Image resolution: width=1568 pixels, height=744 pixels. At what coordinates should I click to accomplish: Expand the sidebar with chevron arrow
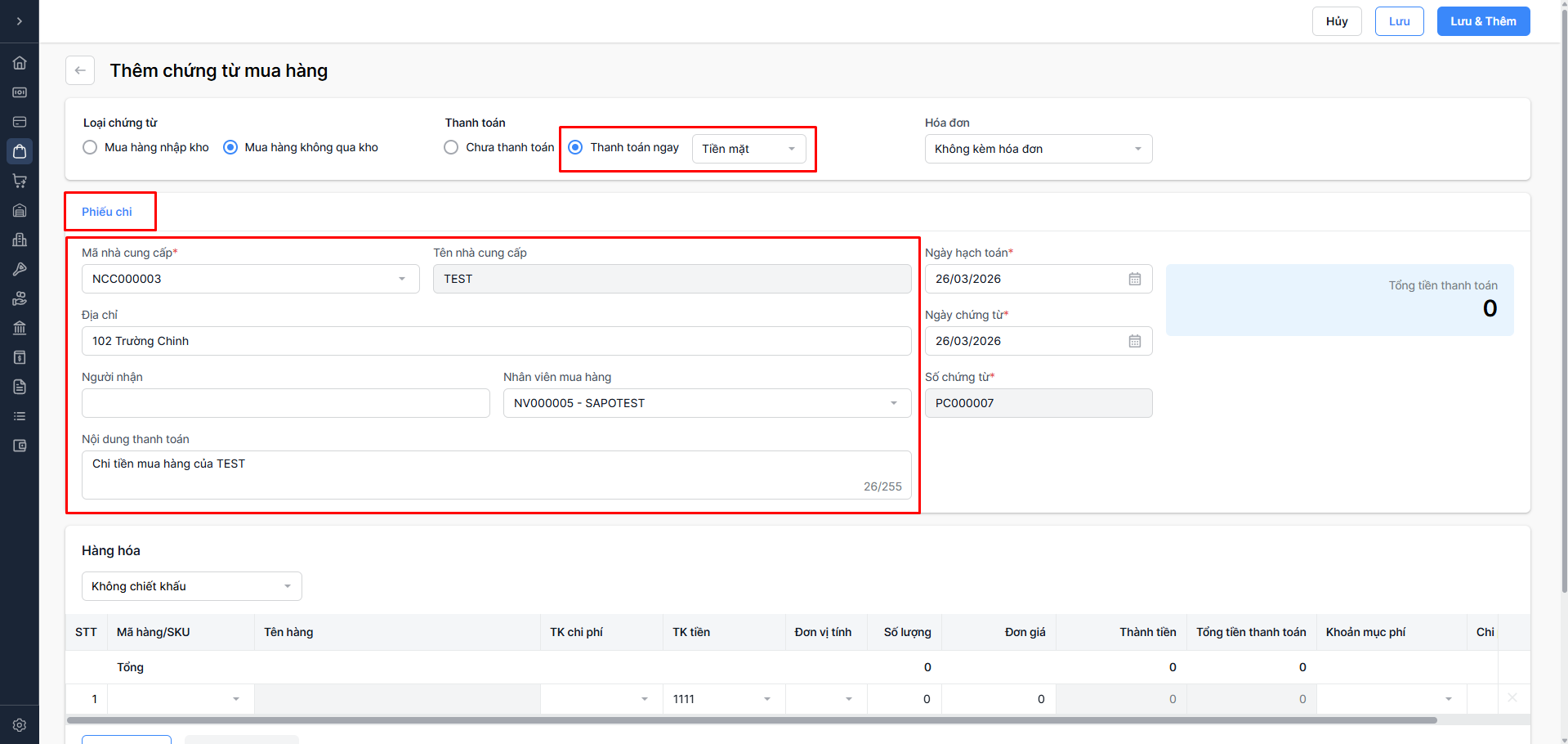[20, 21]
